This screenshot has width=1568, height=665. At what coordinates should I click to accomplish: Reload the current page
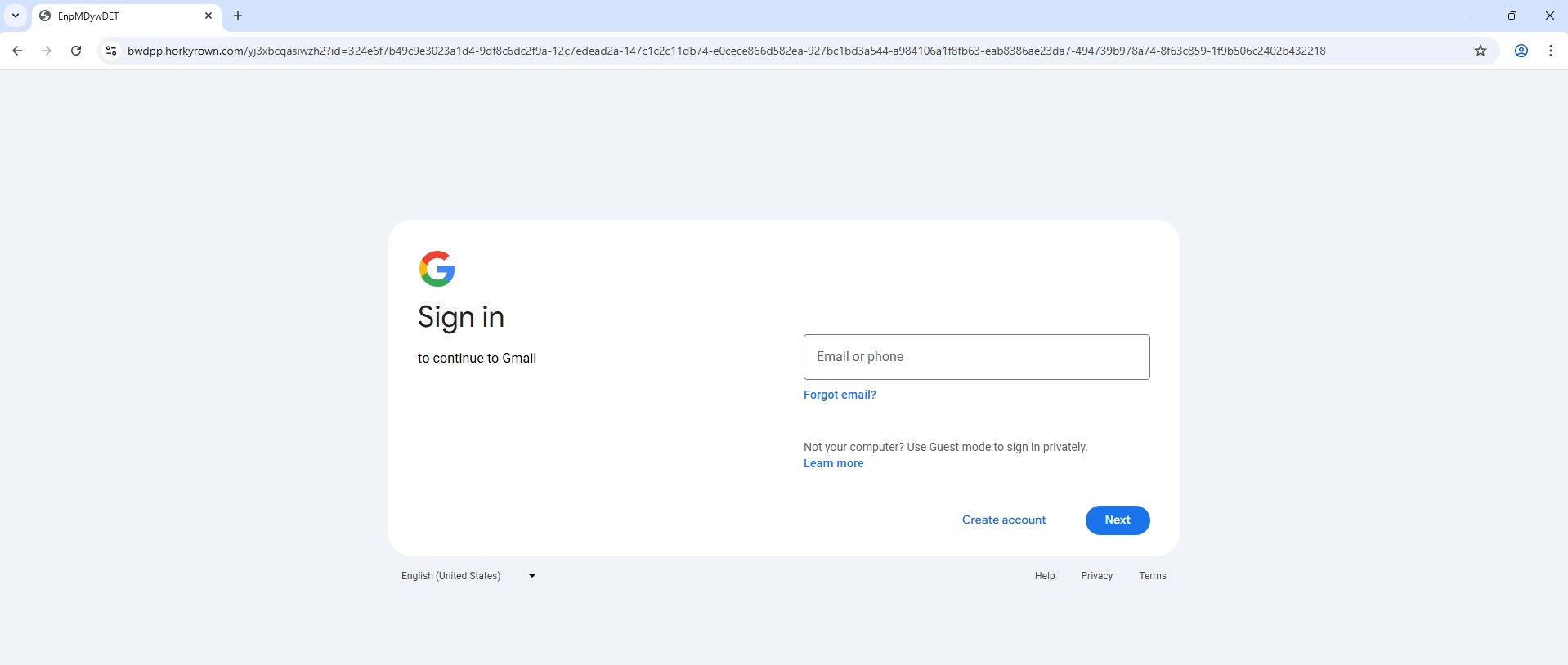tap(76, 51)
